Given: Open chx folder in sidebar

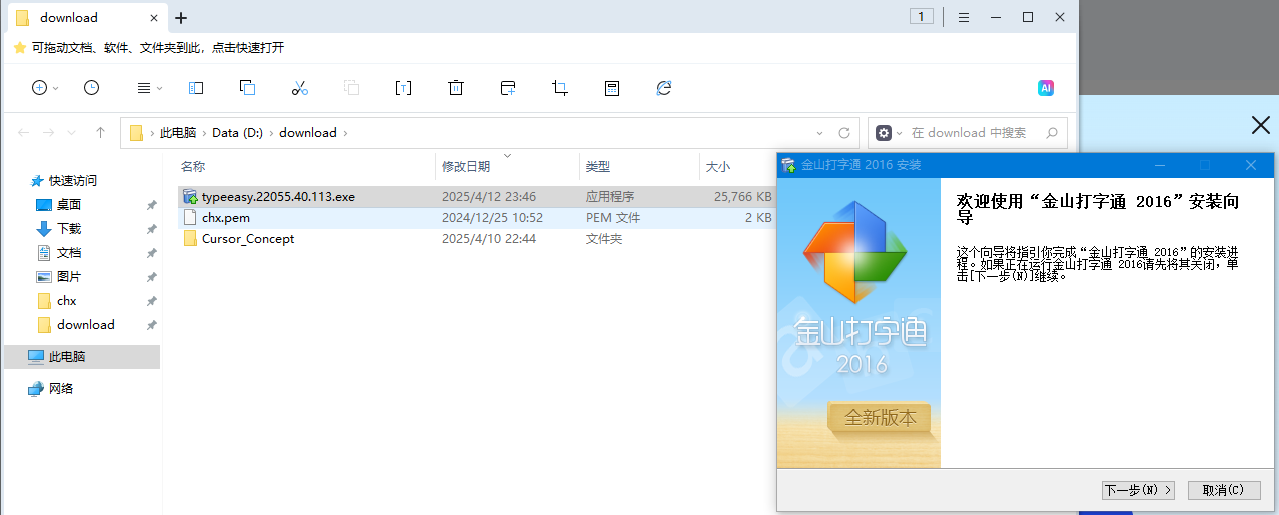Looking at the screenshot, I should [x=67, y=301].
